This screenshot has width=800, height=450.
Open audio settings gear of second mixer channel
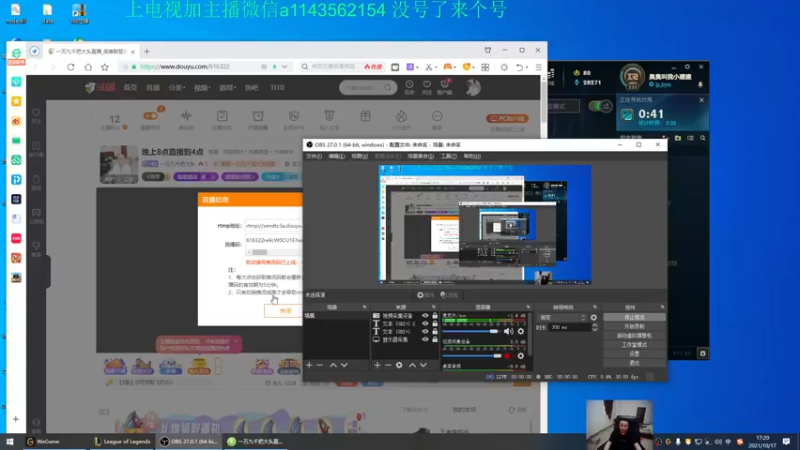(520, 356)
